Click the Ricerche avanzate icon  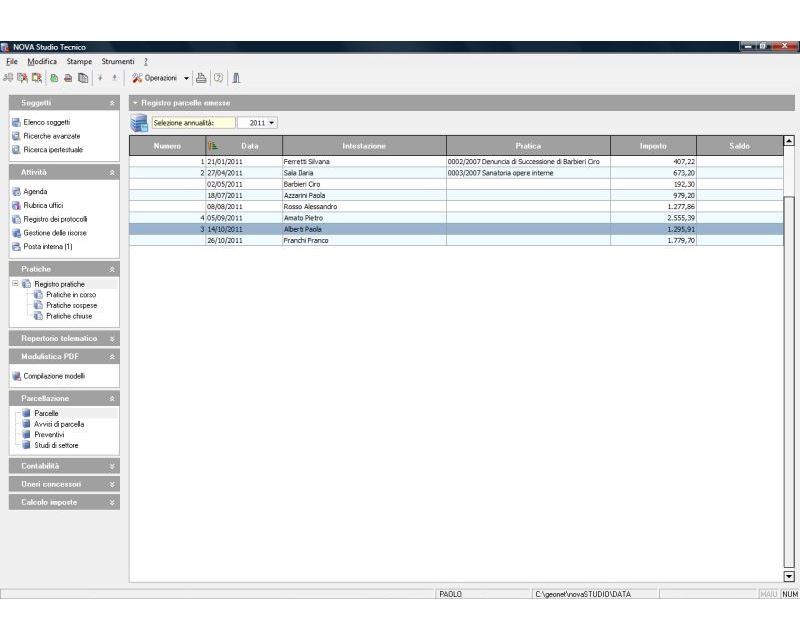pos(16,136)
